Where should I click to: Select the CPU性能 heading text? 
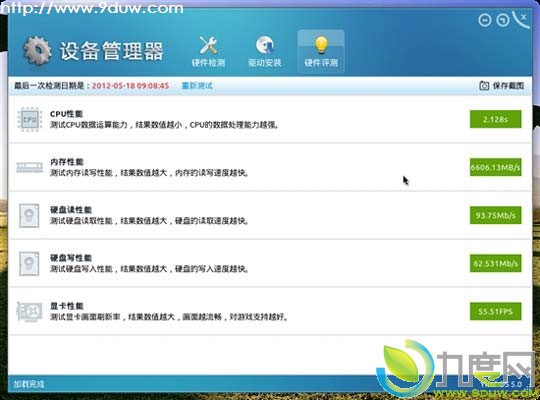pyautogui.click(x=66, y=114)
